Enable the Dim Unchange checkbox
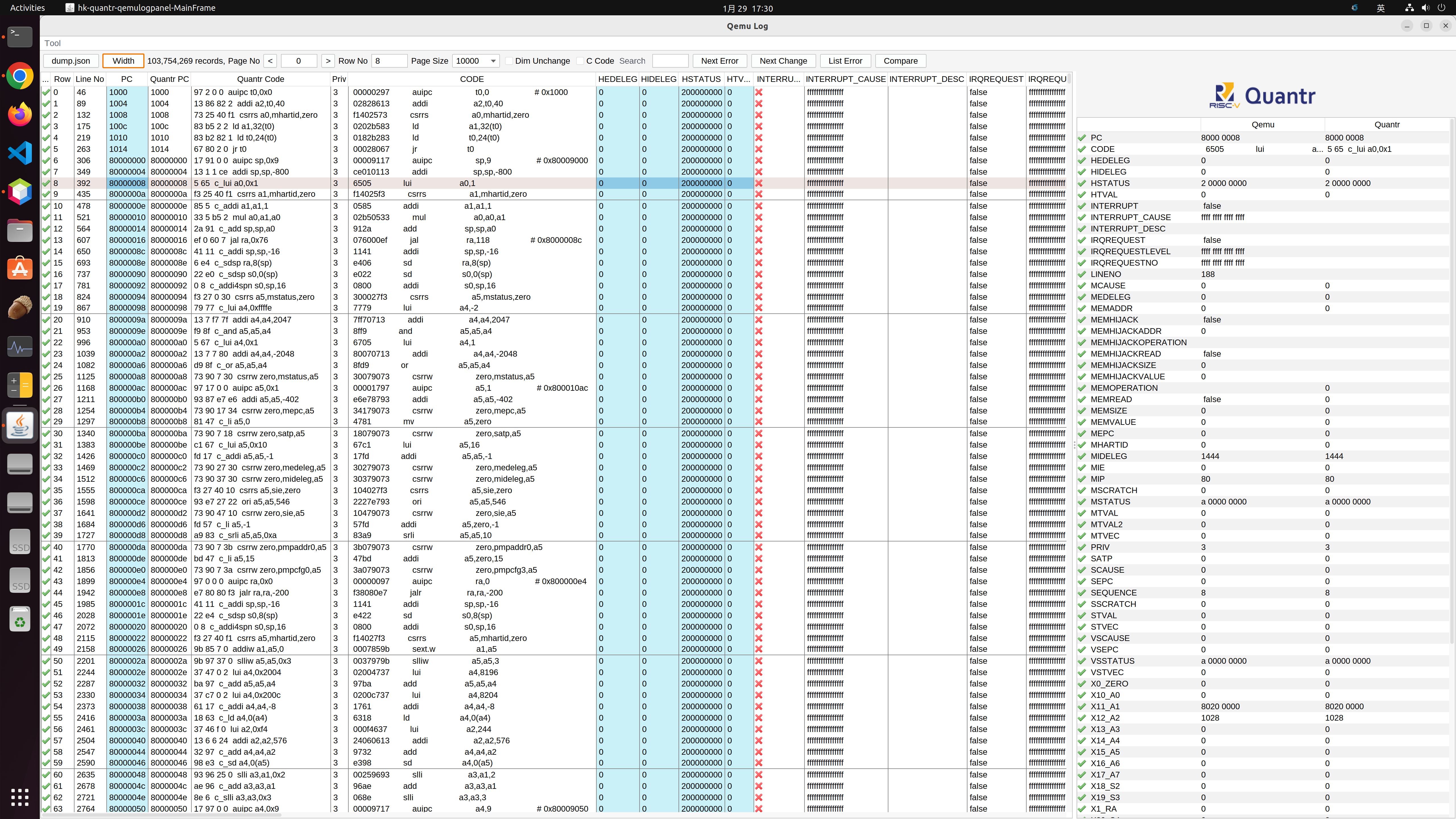The width and height of the screenshot is (1456, 819). coord(509,61)
